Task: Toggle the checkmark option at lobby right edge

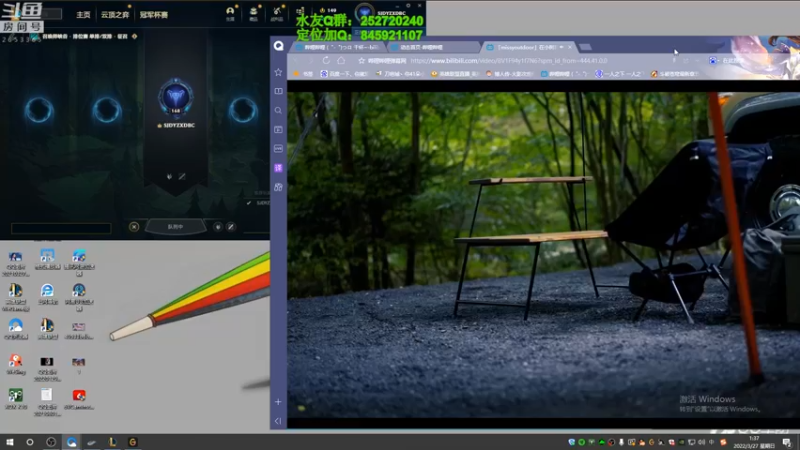Action: coord(249,203)
